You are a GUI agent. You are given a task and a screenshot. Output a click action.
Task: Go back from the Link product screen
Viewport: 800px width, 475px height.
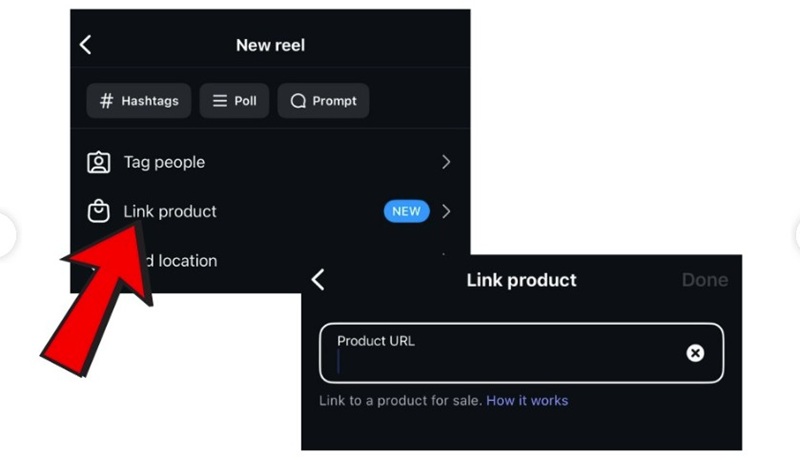(318, 280)
